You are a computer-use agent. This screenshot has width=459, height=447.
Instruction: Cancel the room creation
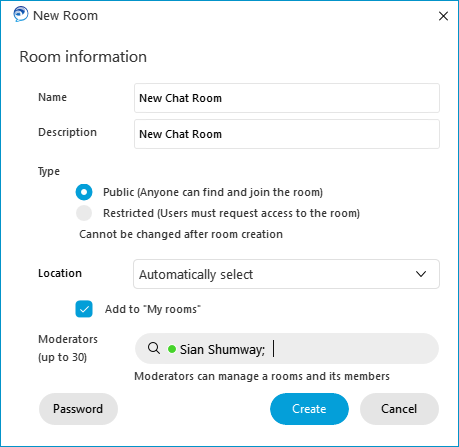(x=399, y=409)
